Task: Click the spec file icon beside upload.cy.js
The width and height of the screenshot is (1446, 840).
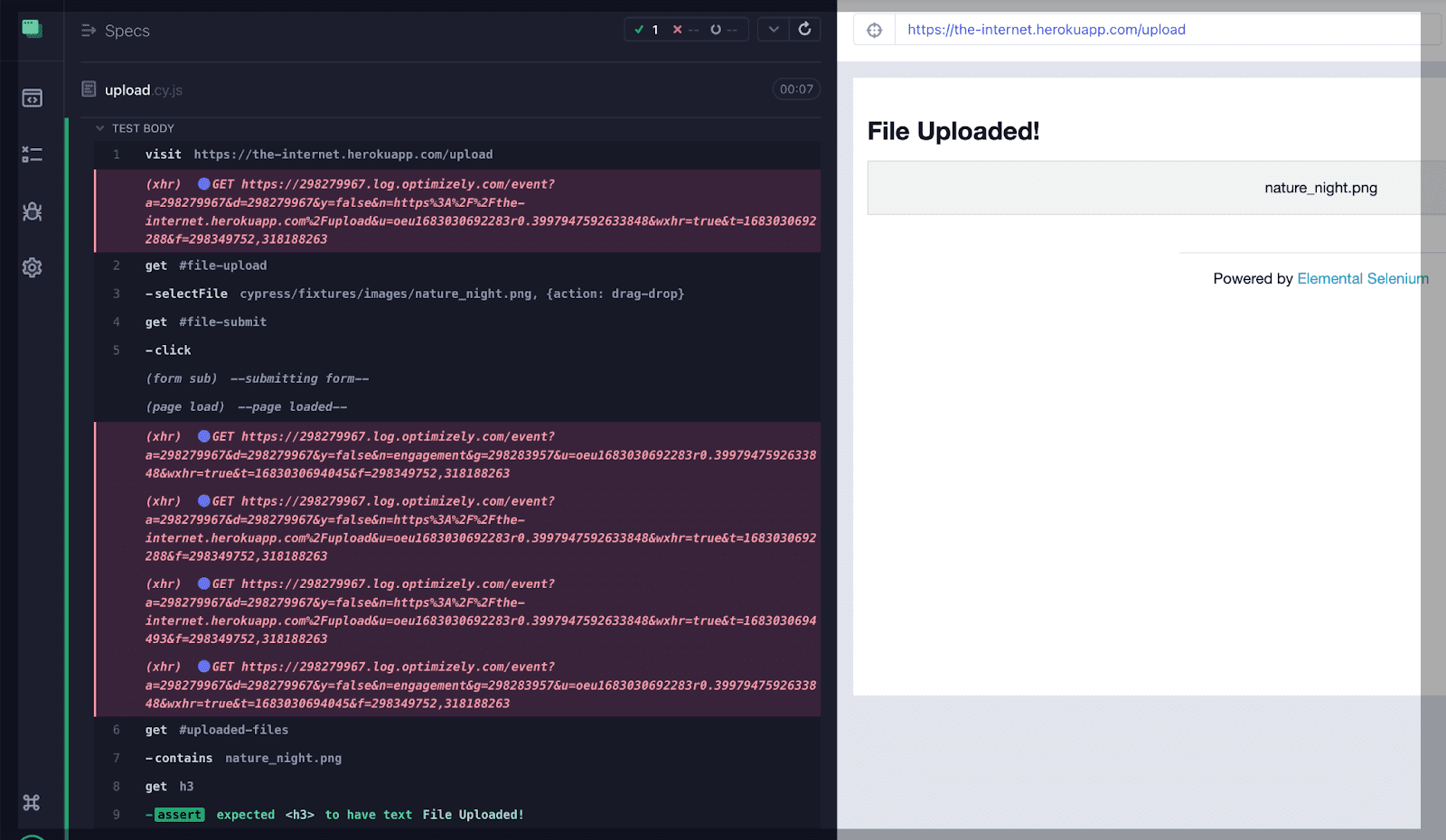Action: point(89,89)
